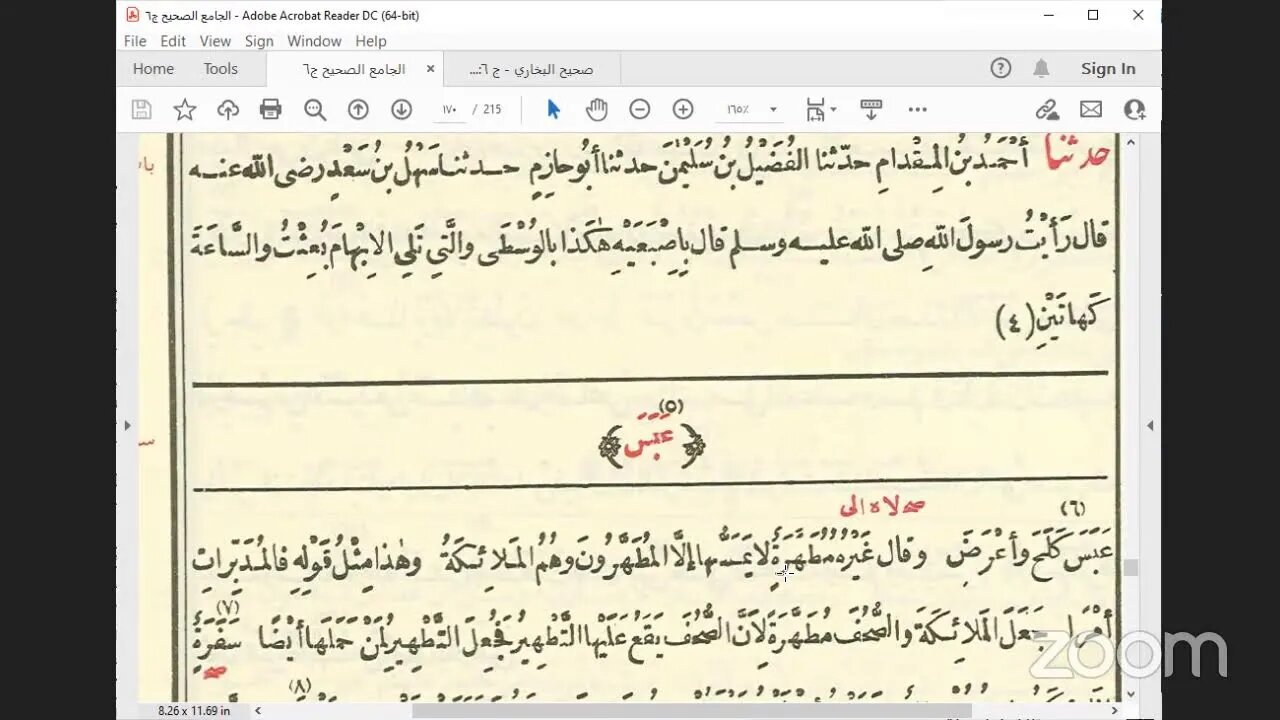Screen dimensions: 1280x720
Task: Open find text via the magnifier icon
Action: 315,110
